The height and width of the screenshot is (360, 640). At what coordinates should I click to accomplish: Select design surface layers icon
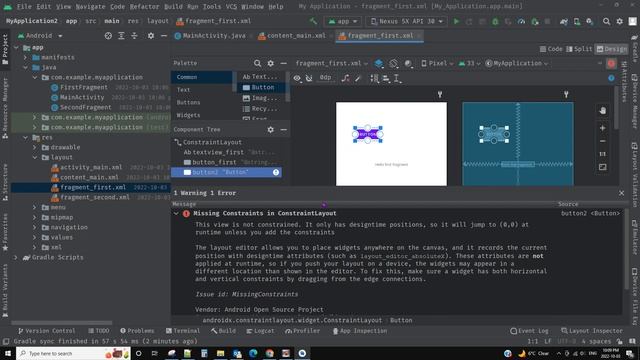[379, 63]
